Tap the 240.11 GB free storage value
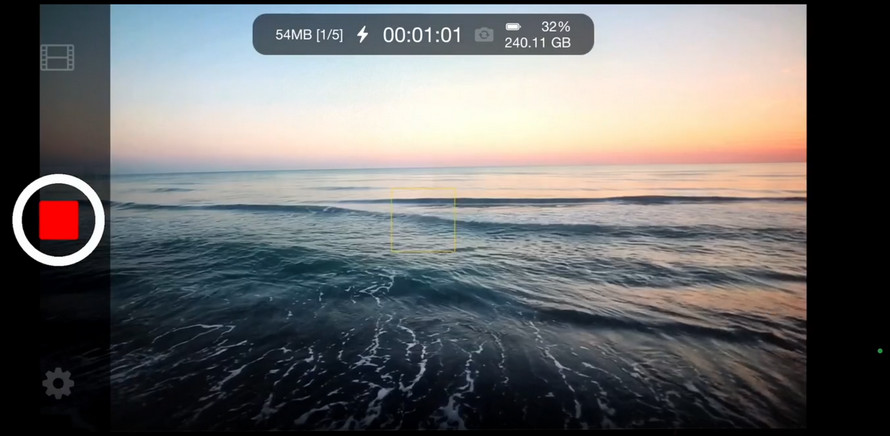 (x=538, y=43)
